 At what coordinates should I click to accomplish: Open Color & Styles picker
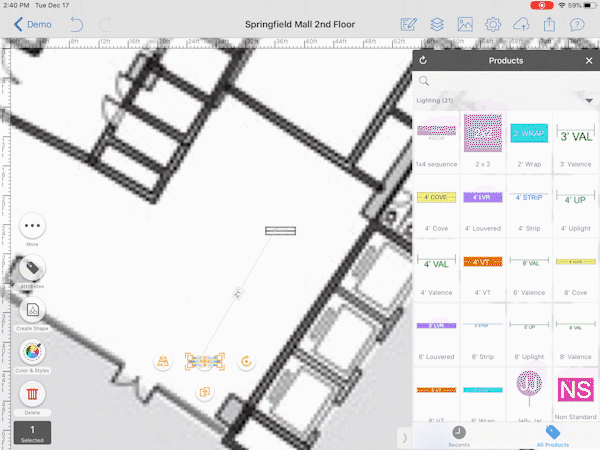pos(32,352)
